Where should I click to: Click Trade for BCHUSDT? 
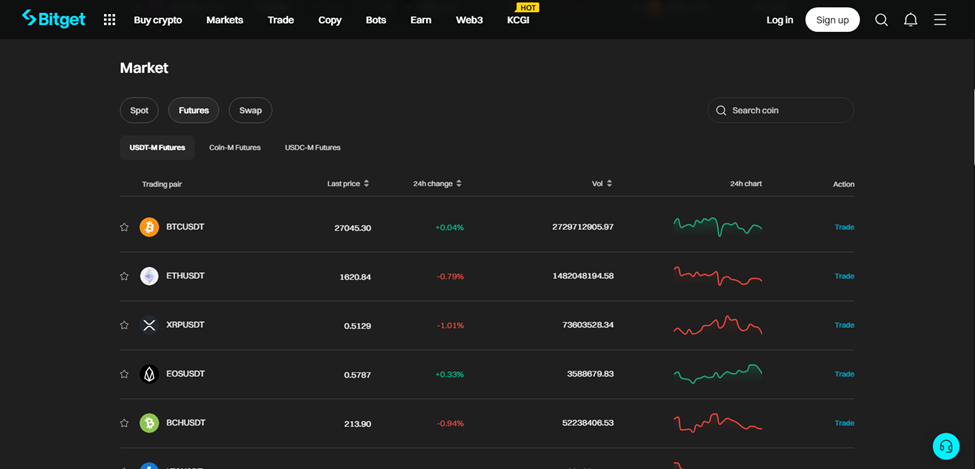pyautogui.click(x=844, y=423)
